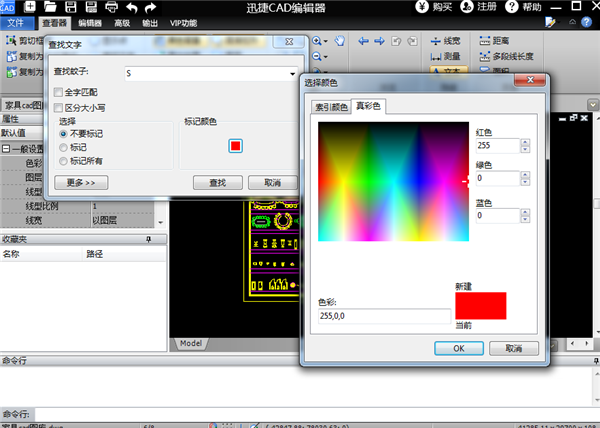Screen dimensions: 600x428
Task: Select the 测量 measure tool
Action: [x=445, y=57]
